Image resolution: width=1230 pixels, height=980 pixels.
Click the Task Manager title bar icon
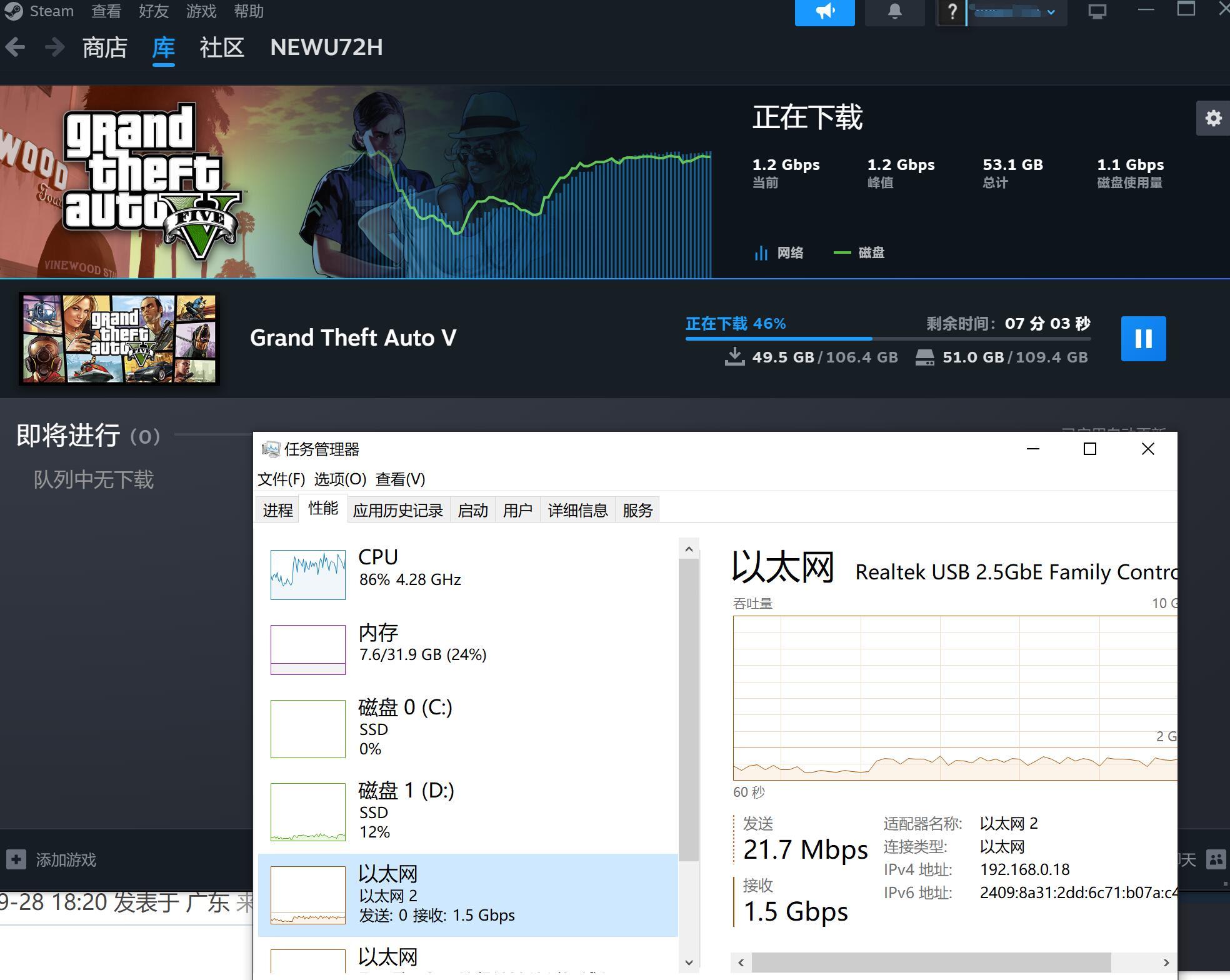(271, 449)
